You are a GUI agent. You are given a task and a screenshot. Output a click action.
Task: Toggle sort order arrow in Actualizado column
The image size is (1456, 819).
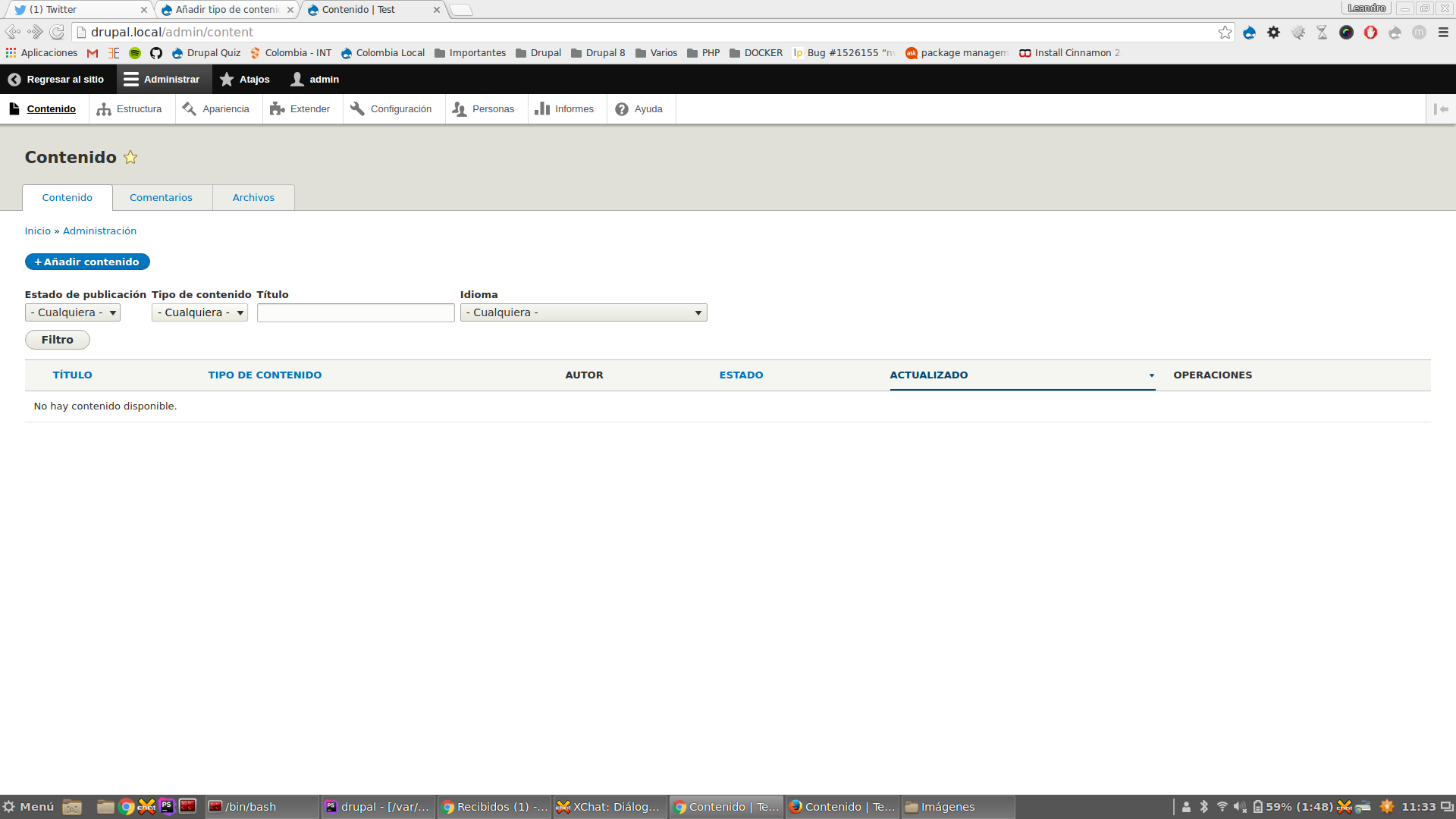pos(1151,375)
